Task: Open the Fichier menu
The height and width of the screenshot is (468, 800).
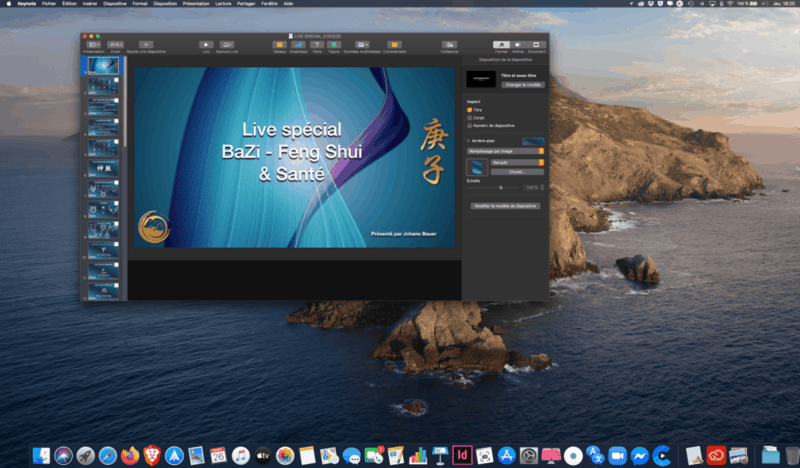Action: coord(49,4)
